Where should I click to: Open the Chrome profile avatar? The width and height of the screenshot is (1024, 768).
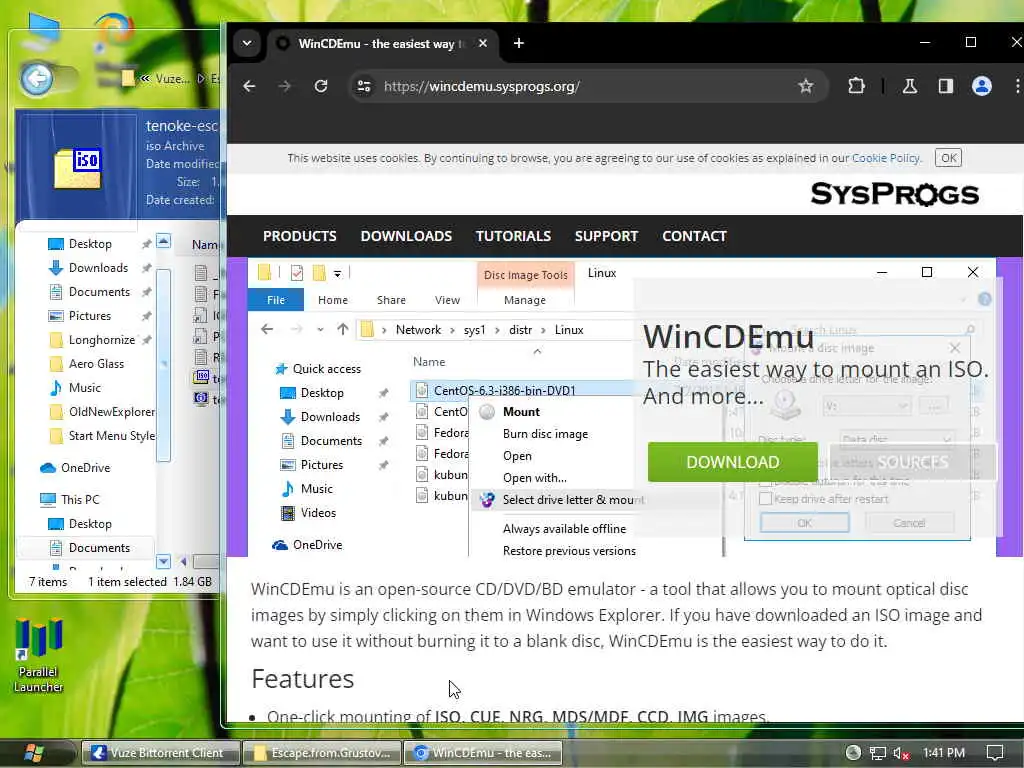coord(982,86)
